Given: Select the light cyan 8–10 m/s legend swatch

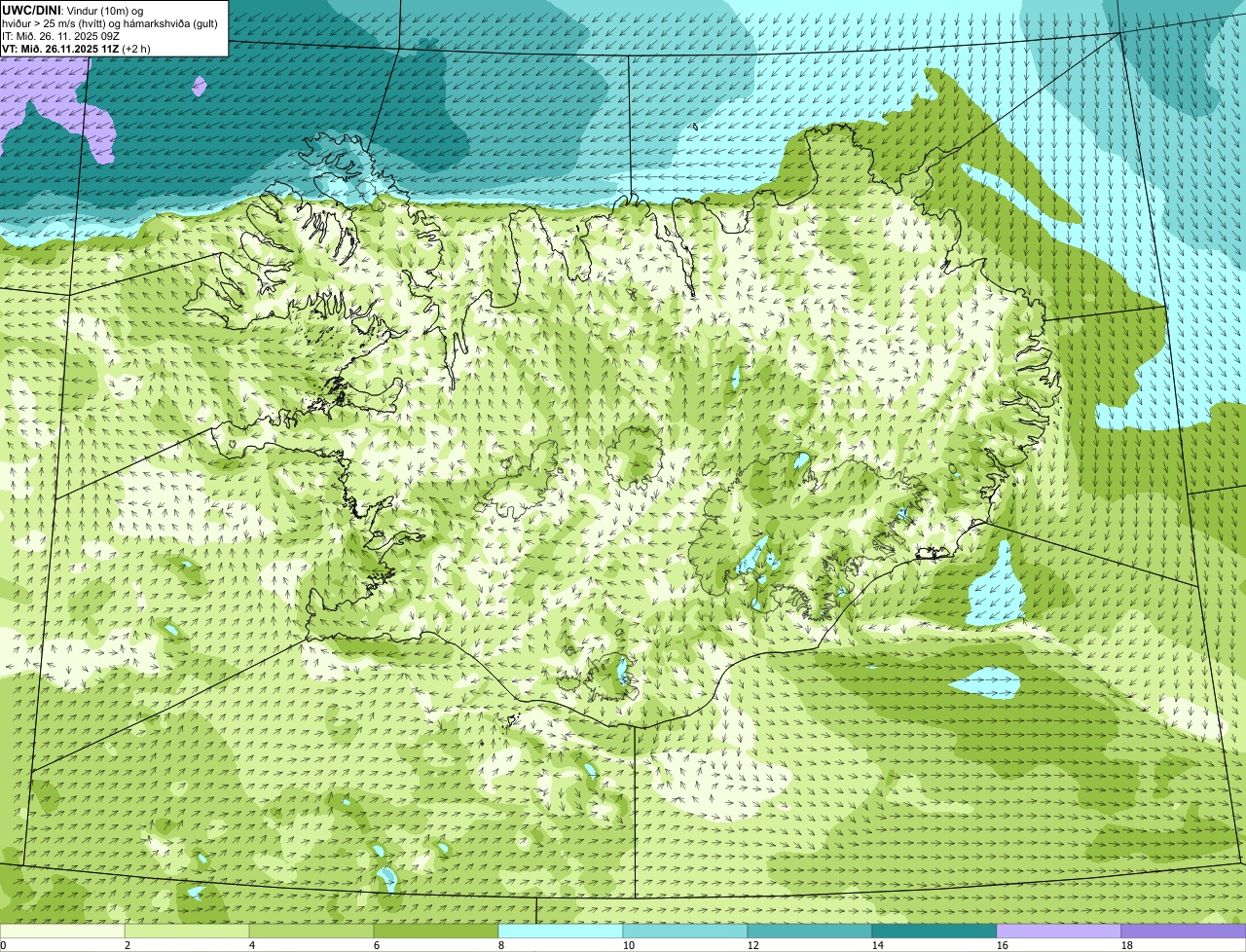Looking at the screenshot, I should (561, 931).
